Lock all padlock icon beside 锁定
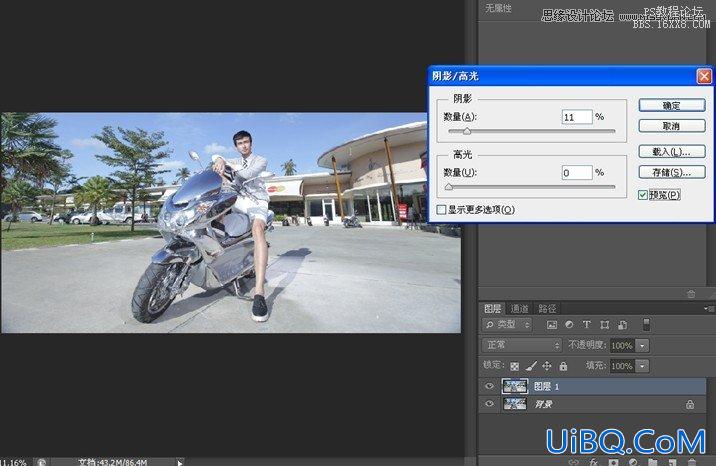The height and width of the screenshot is (466, 716). 563,366
